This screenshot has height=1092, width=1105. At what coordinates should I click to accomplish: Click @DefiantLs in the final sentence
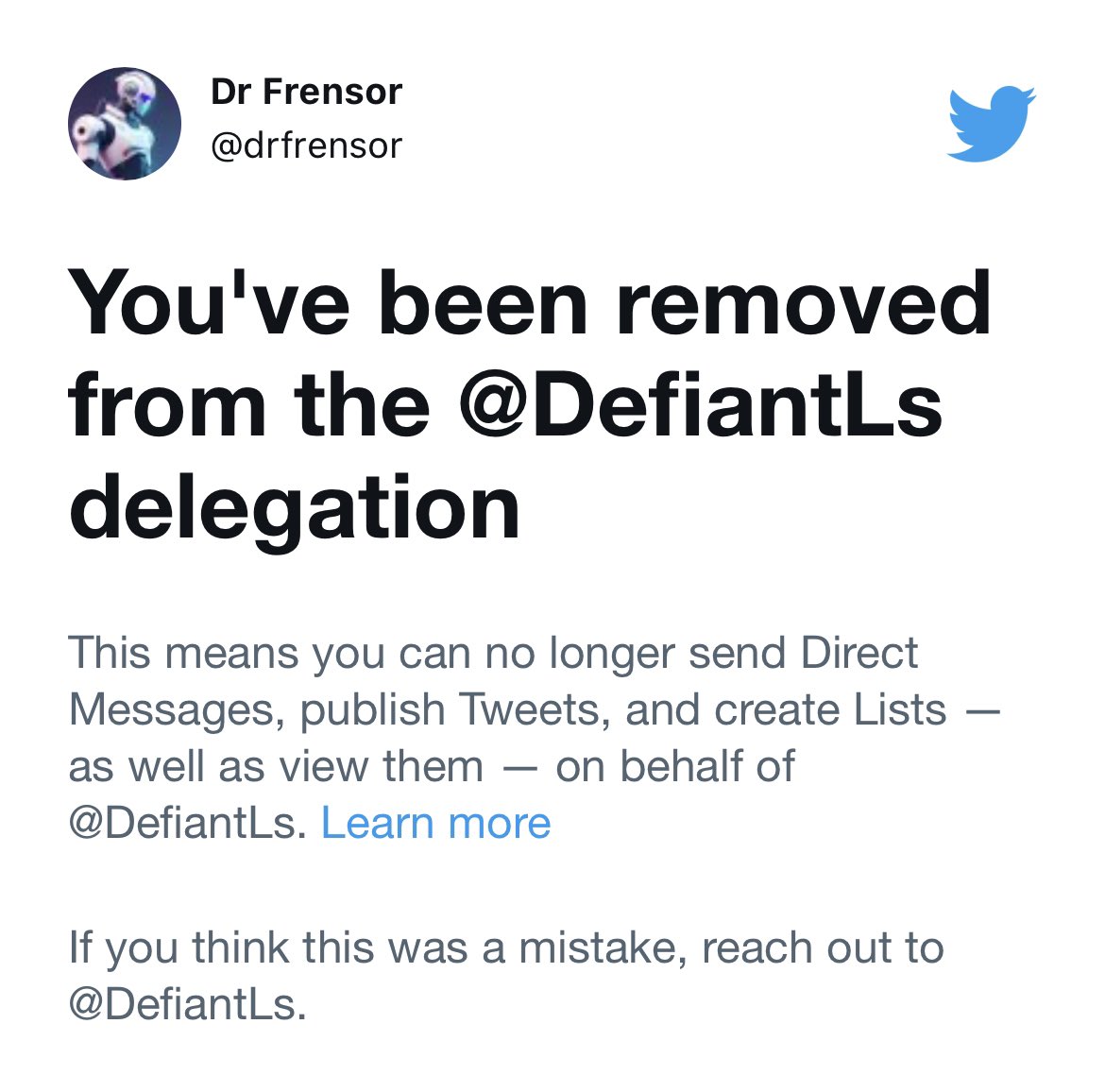[x=187, y=1003]
